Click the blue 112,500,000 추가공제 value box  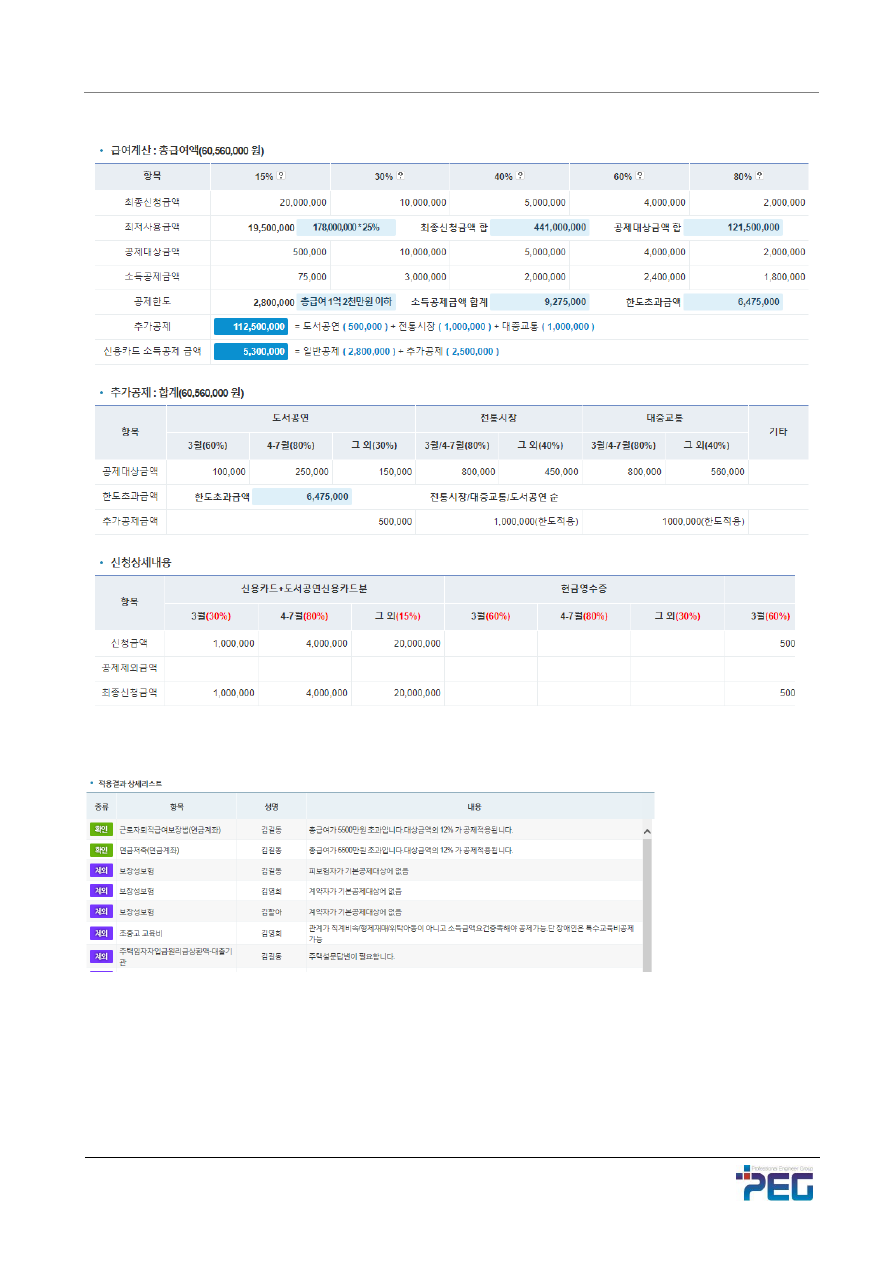point(251,326)
